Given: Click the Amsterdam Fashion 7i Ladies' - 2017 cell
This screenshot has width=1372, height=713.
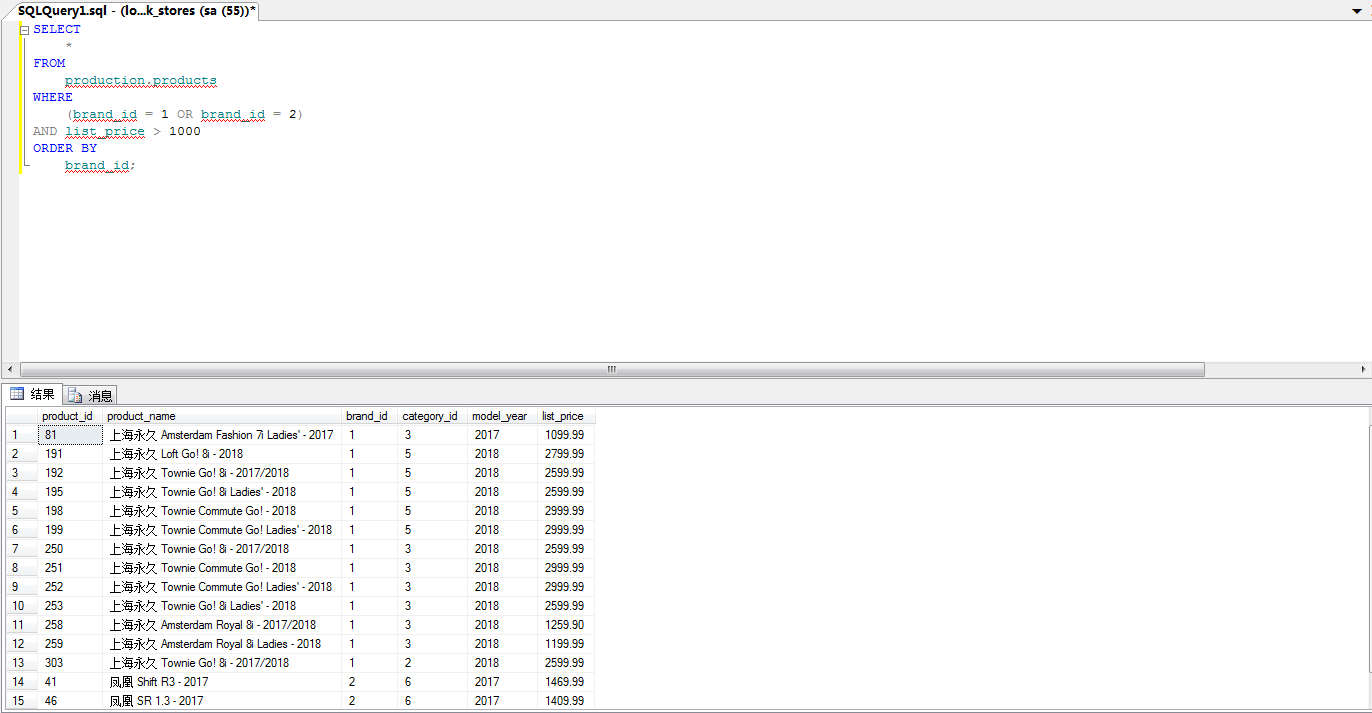Looking at the screenshot, I should (x=222, y=435).
